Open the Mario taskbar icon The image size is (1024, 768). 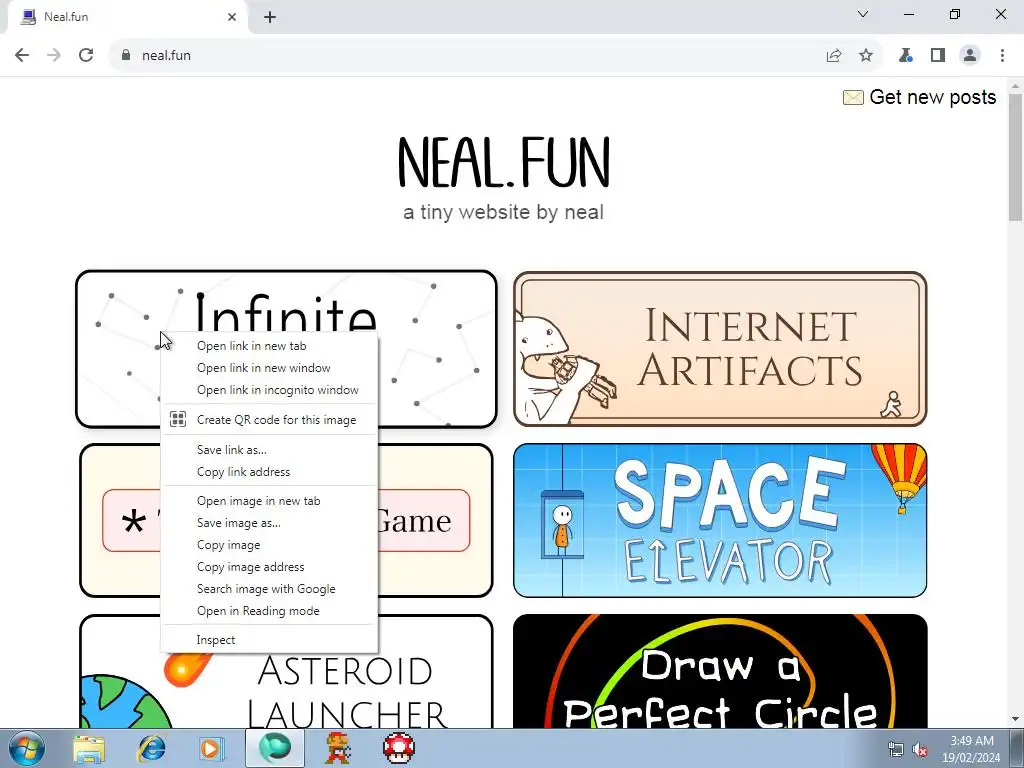[338, 748]
